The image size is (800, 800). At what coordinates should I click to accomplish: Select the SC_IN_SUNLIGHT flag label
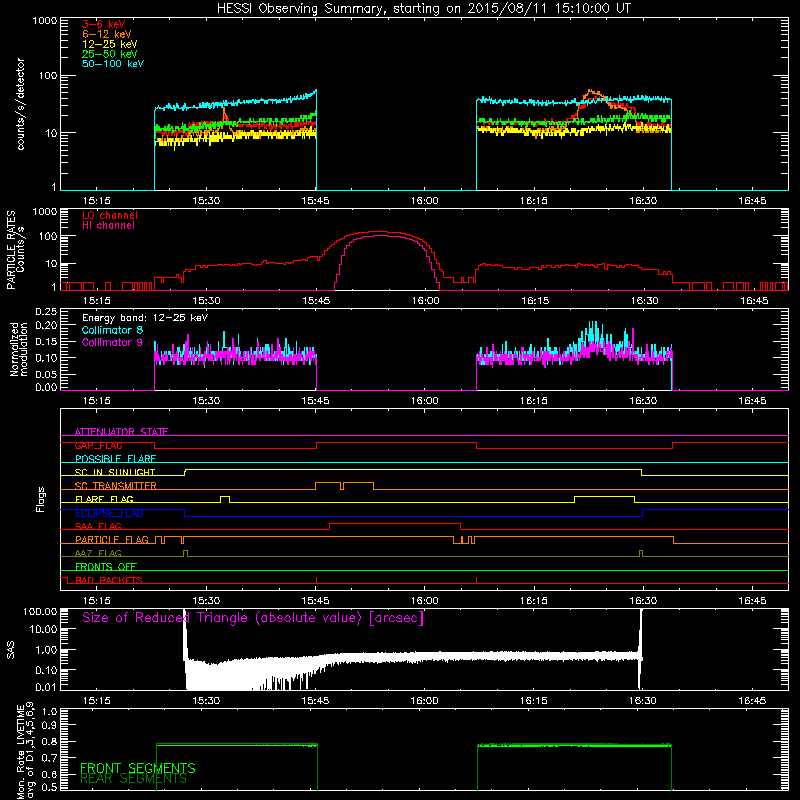pyautogui.click(x=115, y=472)
